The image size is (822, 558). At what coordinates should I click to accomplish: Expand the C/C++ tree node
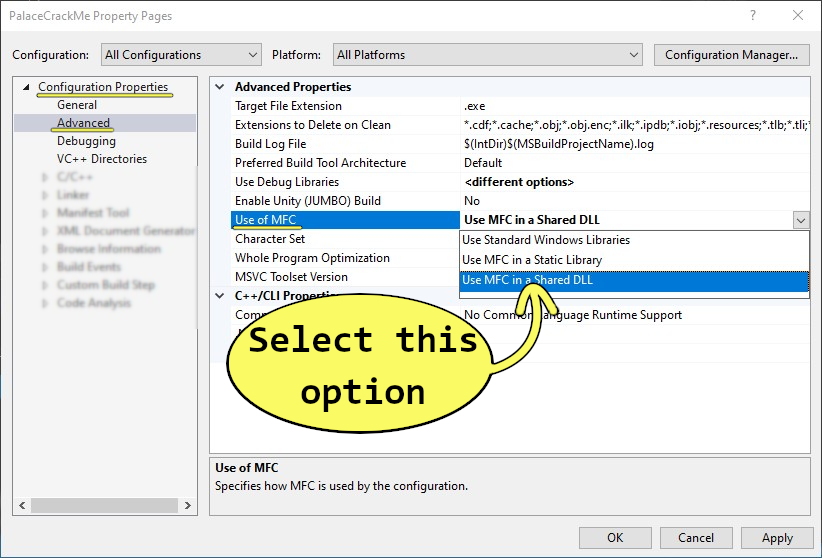[x=45, y=177]
